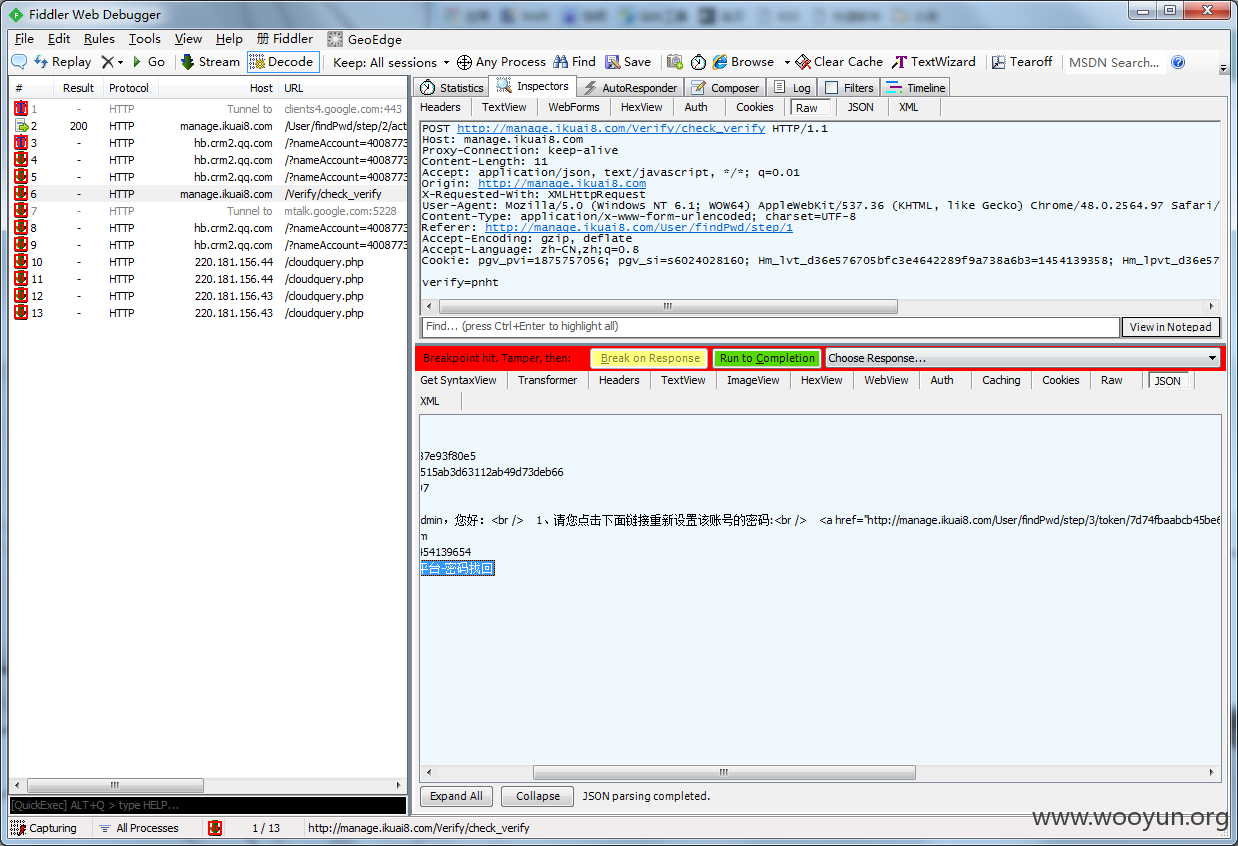
Task: Click Run to Completion button
Action: [x=767, y=358]
